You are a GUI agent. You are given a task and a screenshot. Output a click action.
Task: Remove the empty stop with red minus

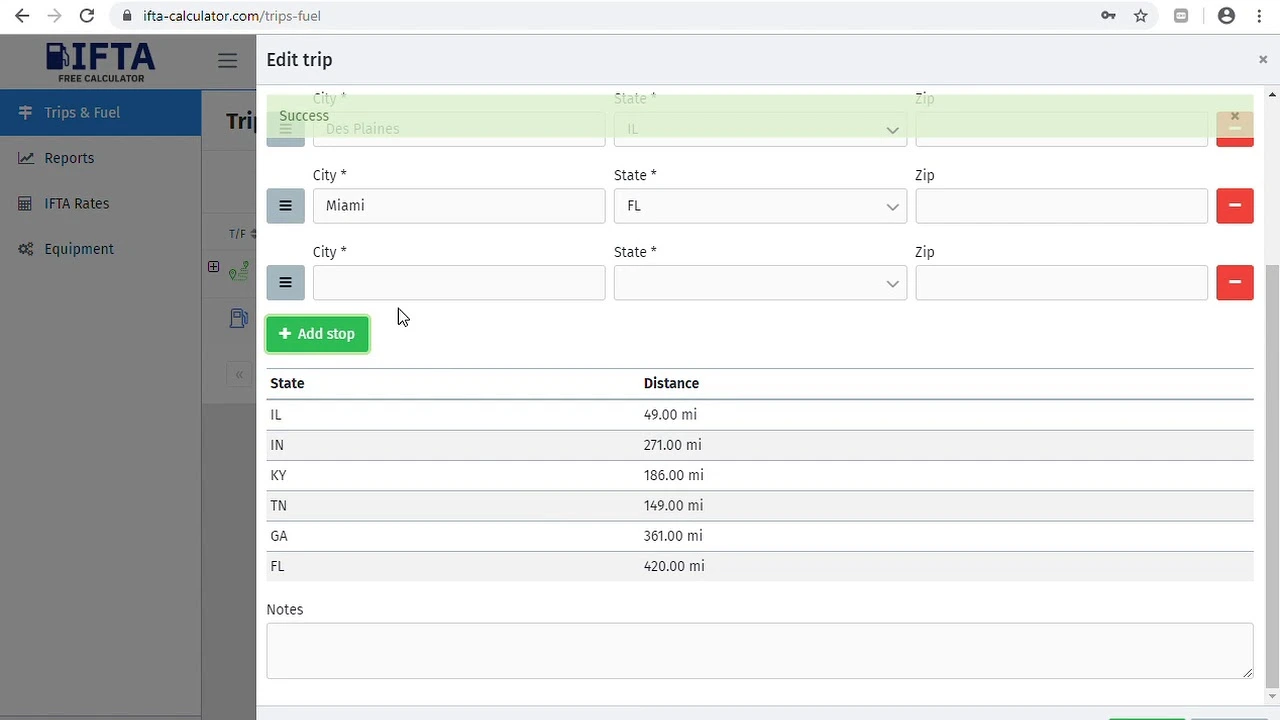point(1234,283)
